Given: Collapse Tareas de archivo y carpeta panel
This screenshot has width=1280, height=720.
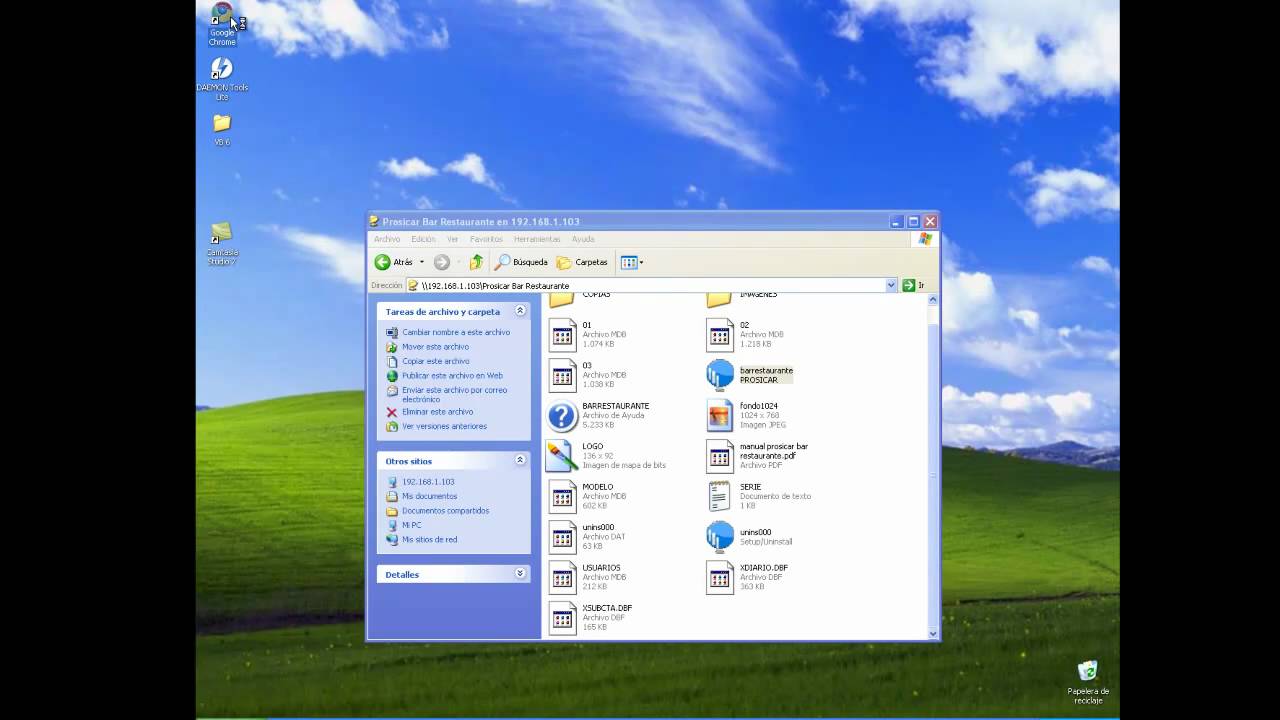Looking at the screenshot, I should pos(520,311).
